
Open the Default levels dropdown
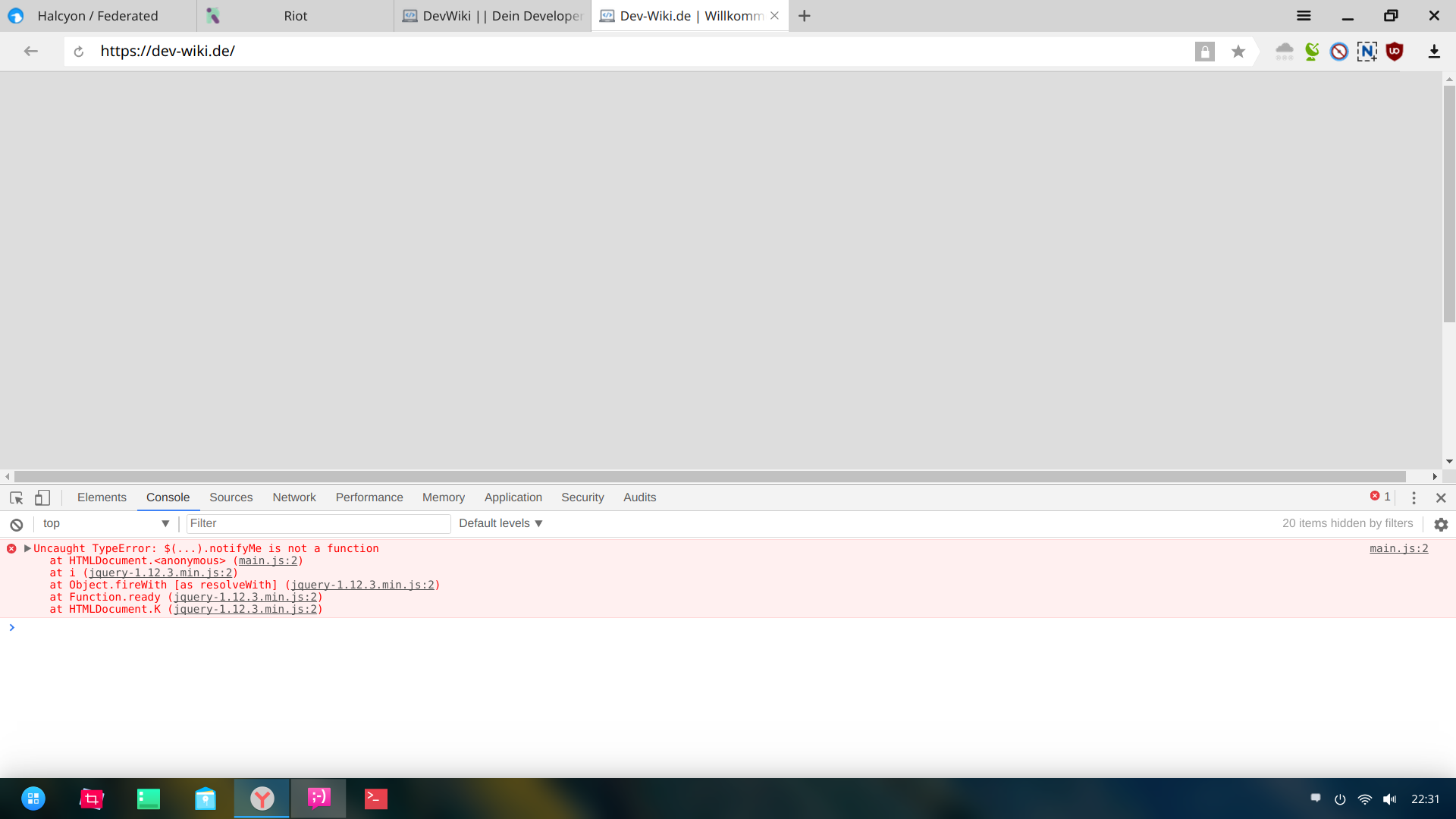(500, 524)
